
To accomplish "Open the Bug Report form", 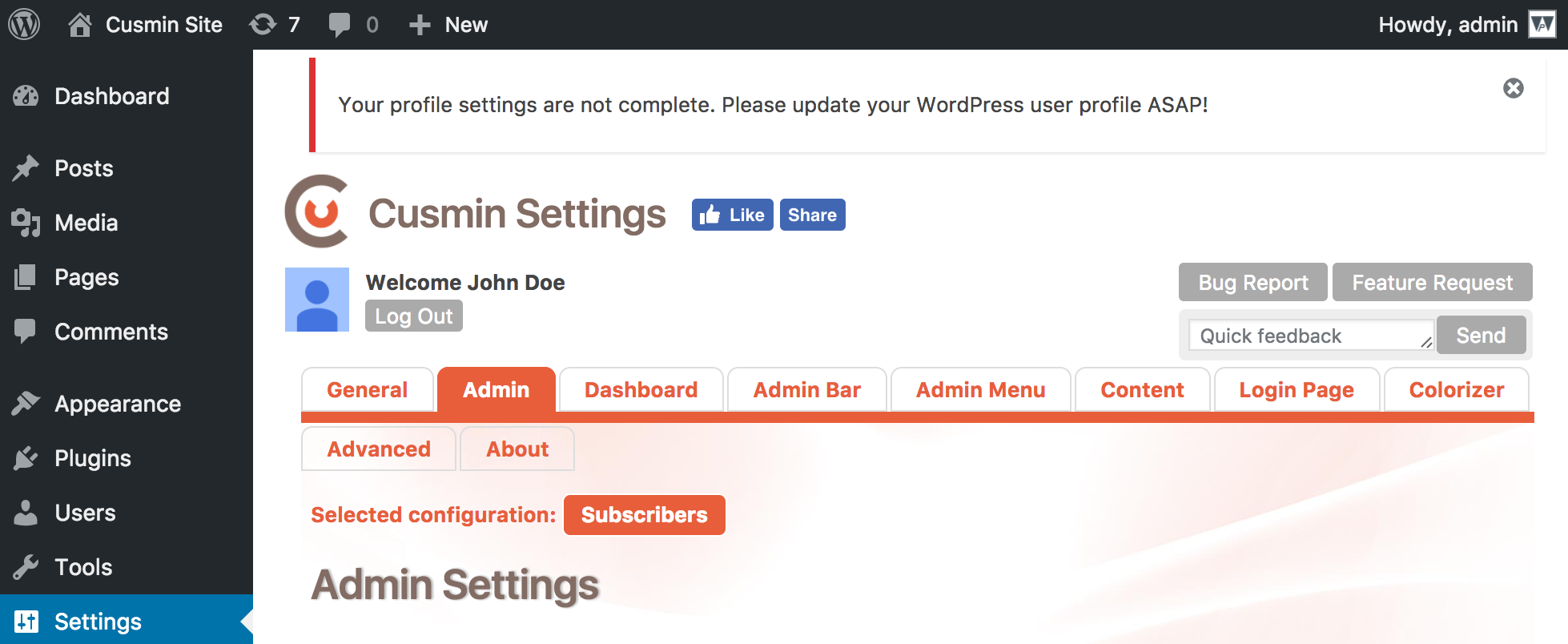I will (x=1253, y=282).
